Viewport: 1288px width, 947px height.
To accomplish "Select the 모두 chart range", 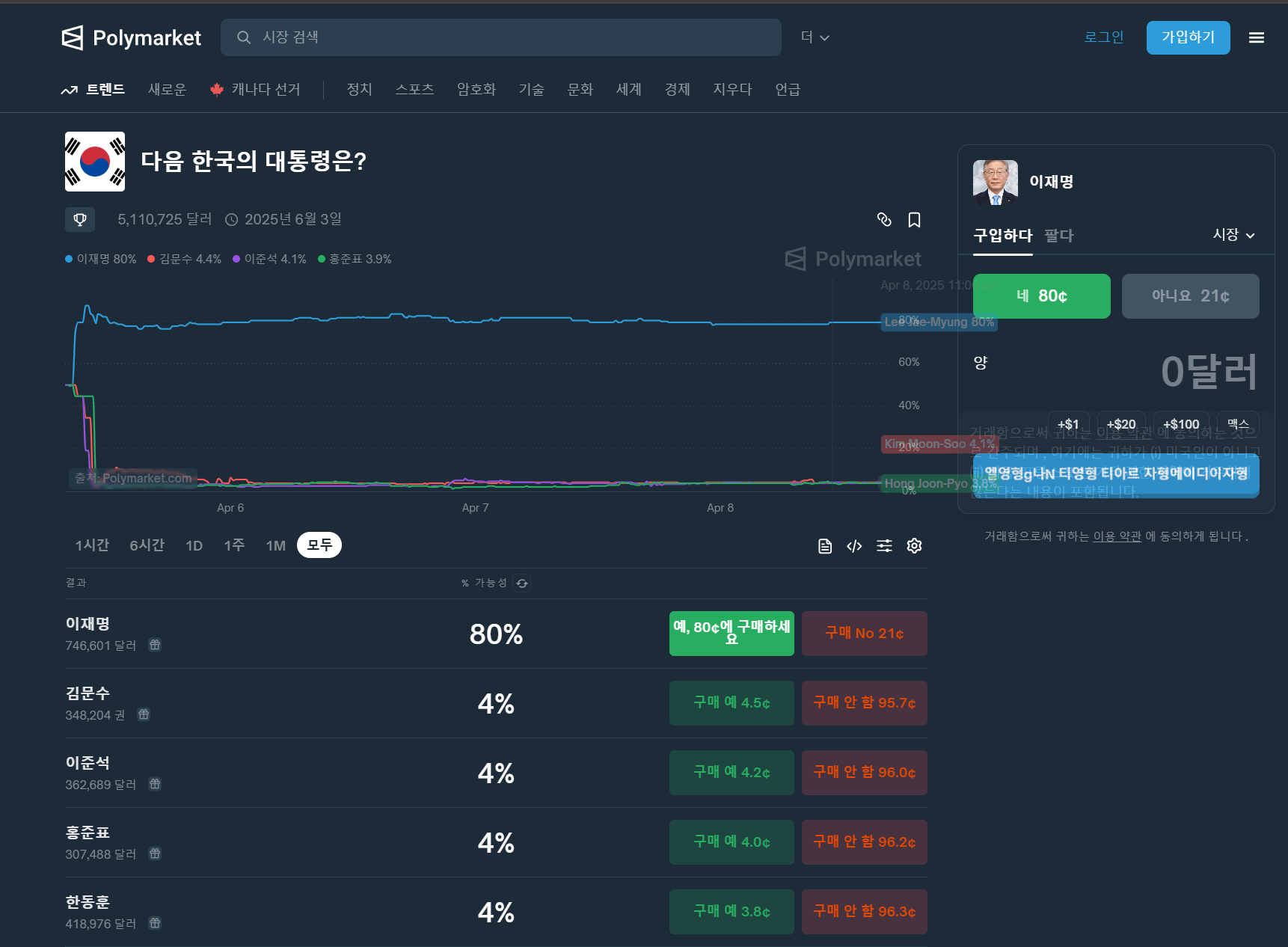I will pyautogui.click(x=319, y=545).
